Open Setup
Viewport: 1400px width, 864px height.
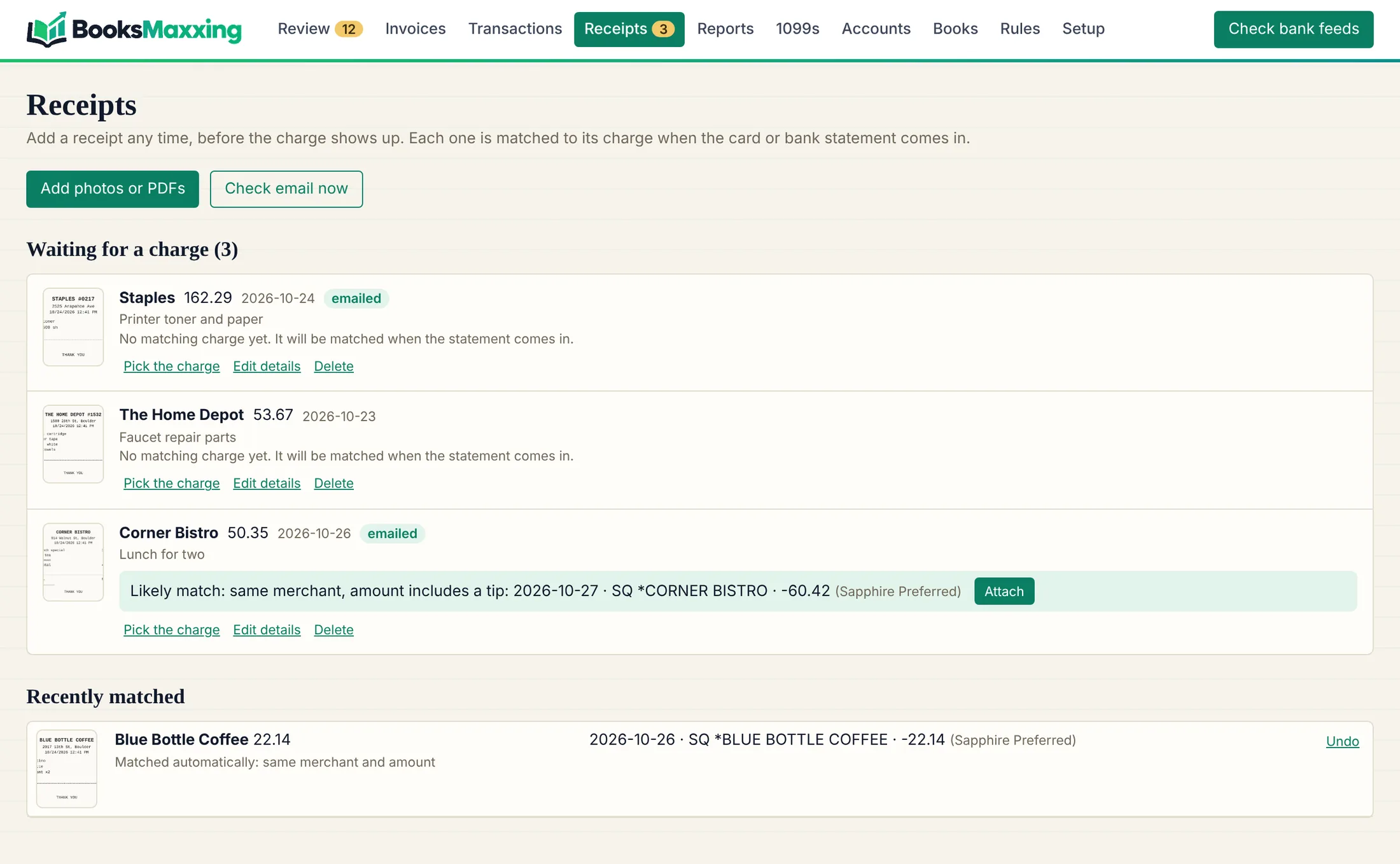coord(1083,29)
